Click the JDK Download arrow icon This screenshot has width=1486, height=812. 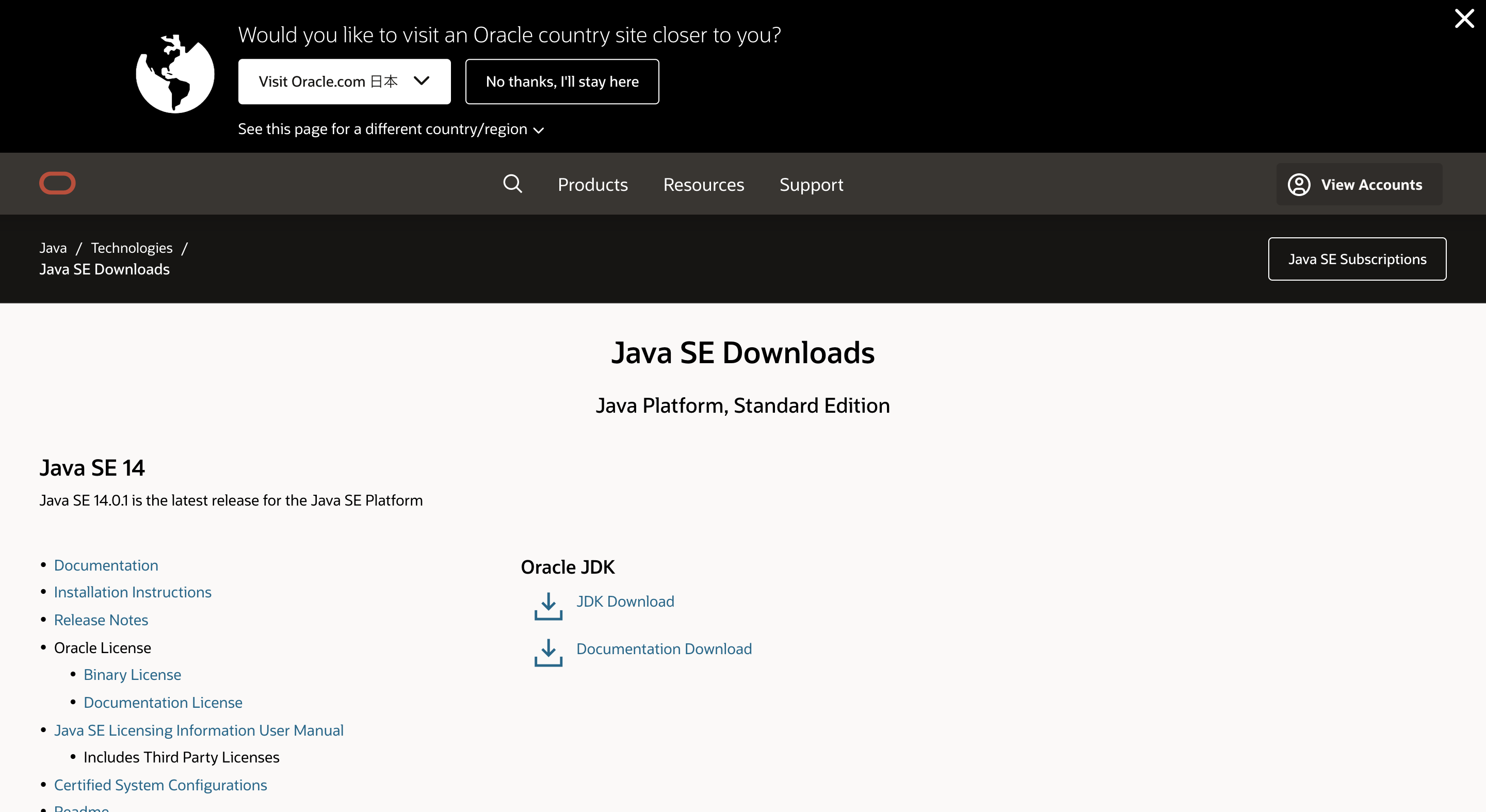[x=548, y=606]
